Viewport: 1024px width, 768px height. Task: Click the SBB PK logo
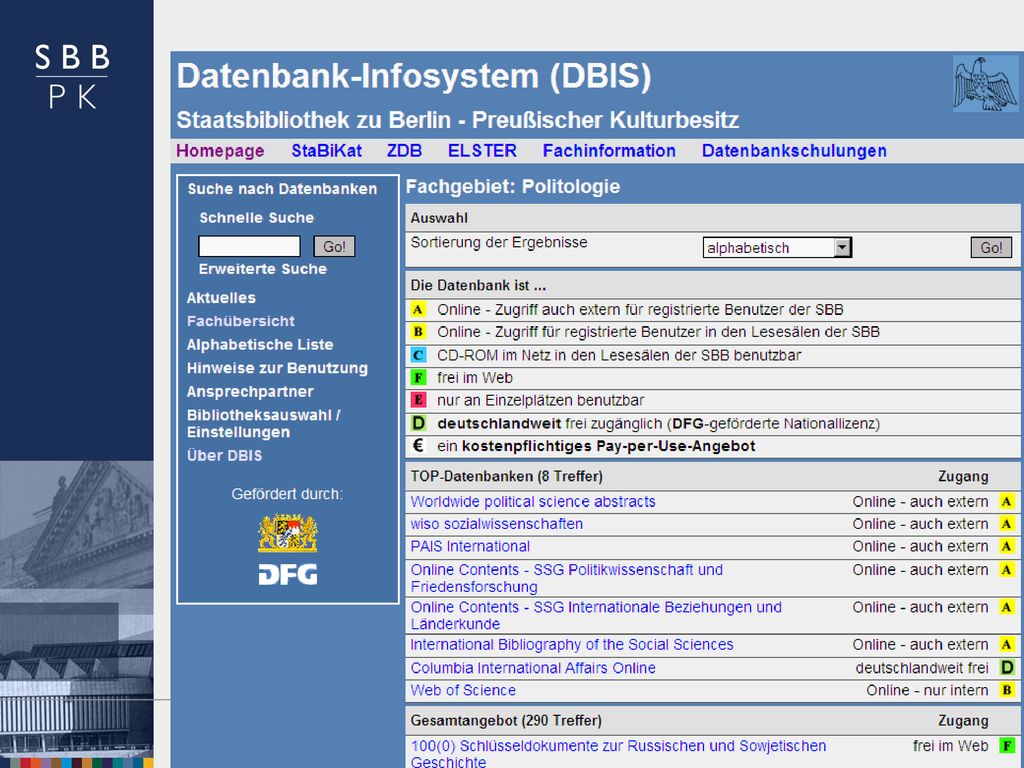click(x=72, y=76)
